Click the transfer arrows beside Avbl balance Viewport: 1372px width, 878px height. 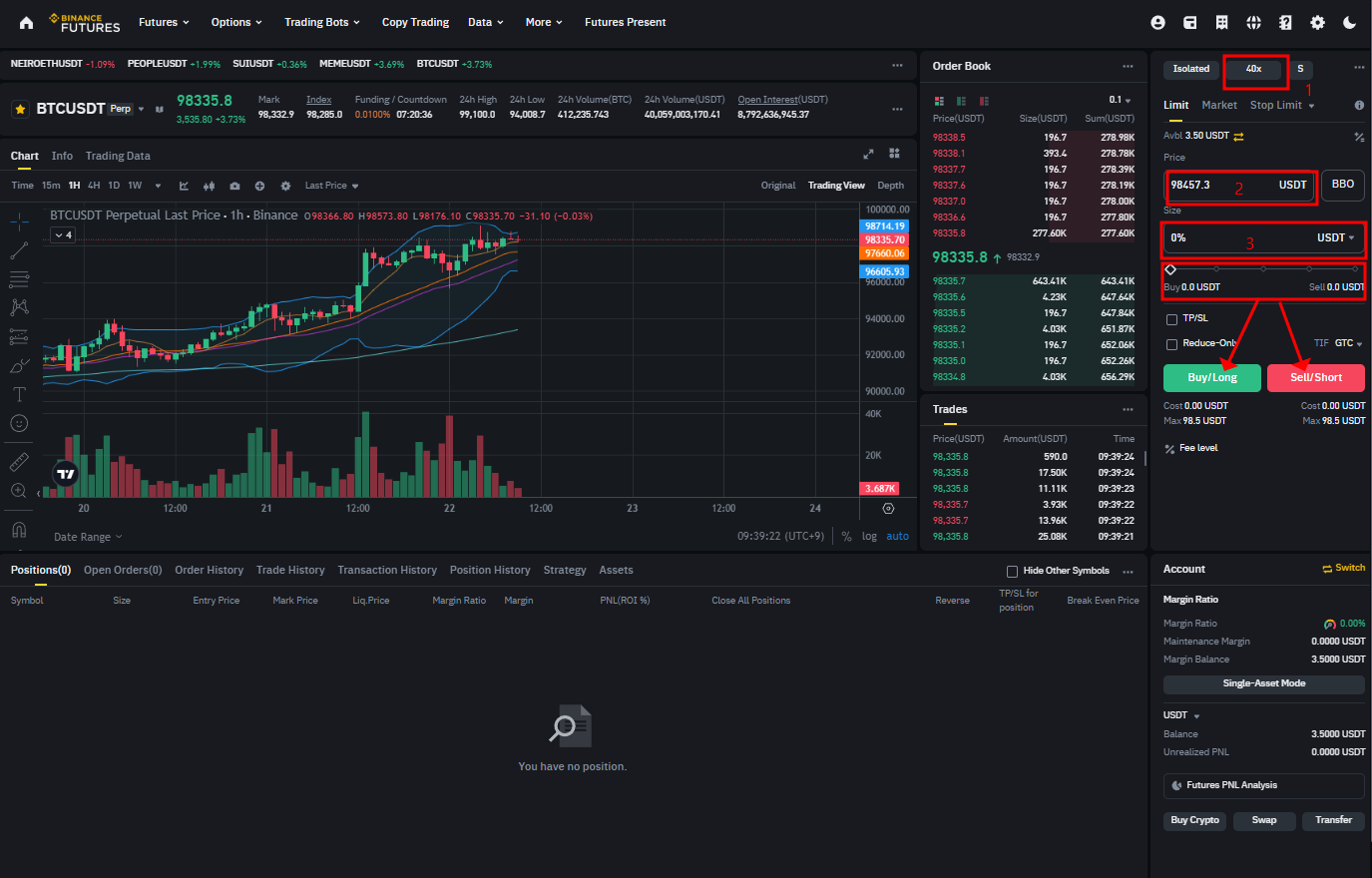(x=1238, y=136)
